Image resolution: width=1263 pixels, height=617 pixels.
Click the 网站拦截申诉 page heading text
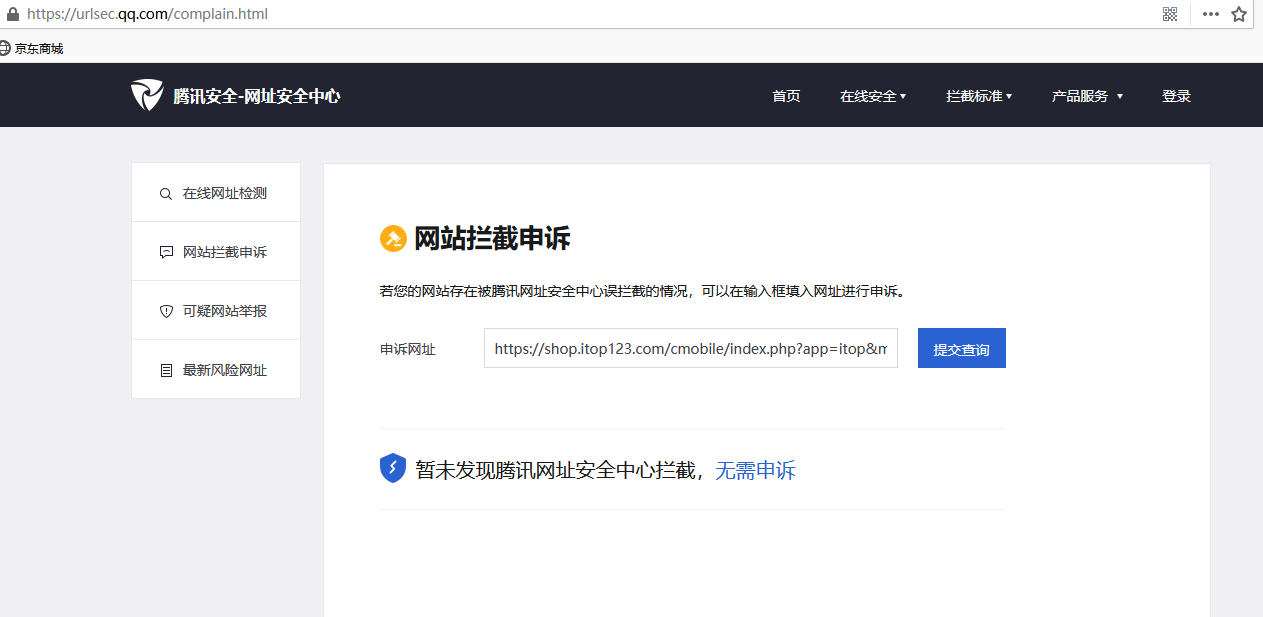492,239
